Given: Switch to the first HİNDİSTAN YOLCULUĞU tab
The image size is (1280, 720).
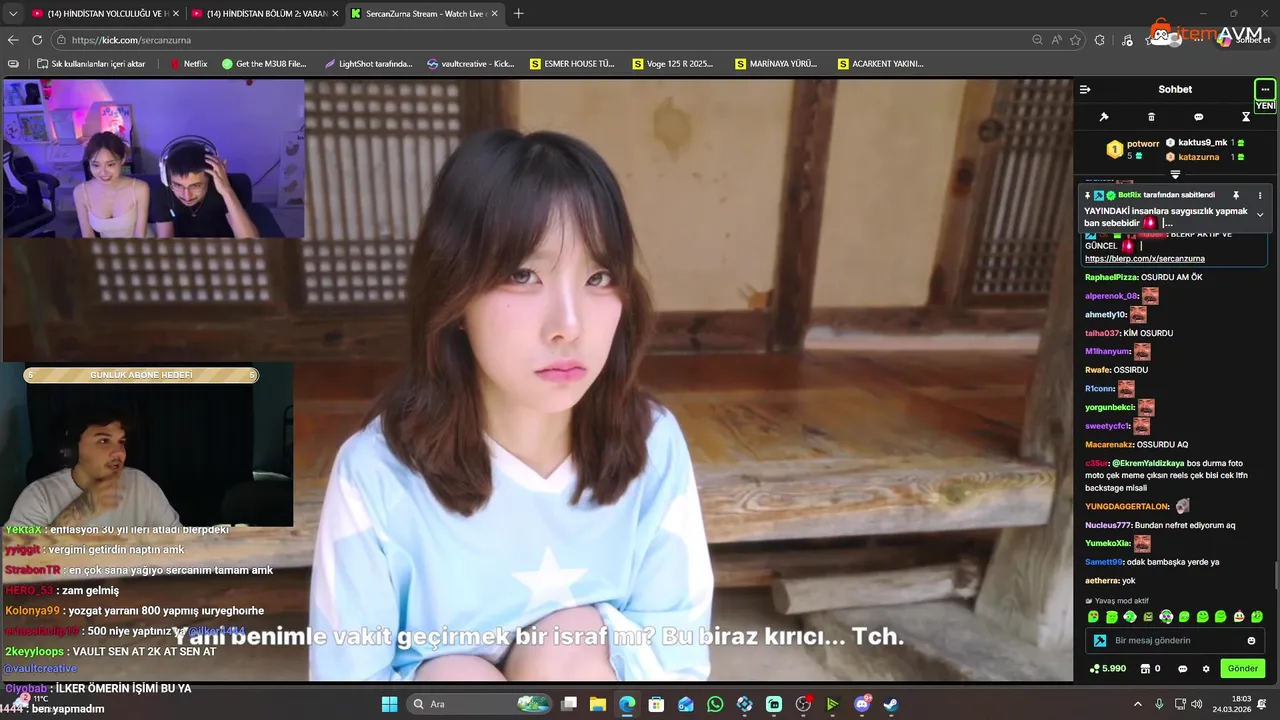Looking at the screenshot, I should click(104, 13).
